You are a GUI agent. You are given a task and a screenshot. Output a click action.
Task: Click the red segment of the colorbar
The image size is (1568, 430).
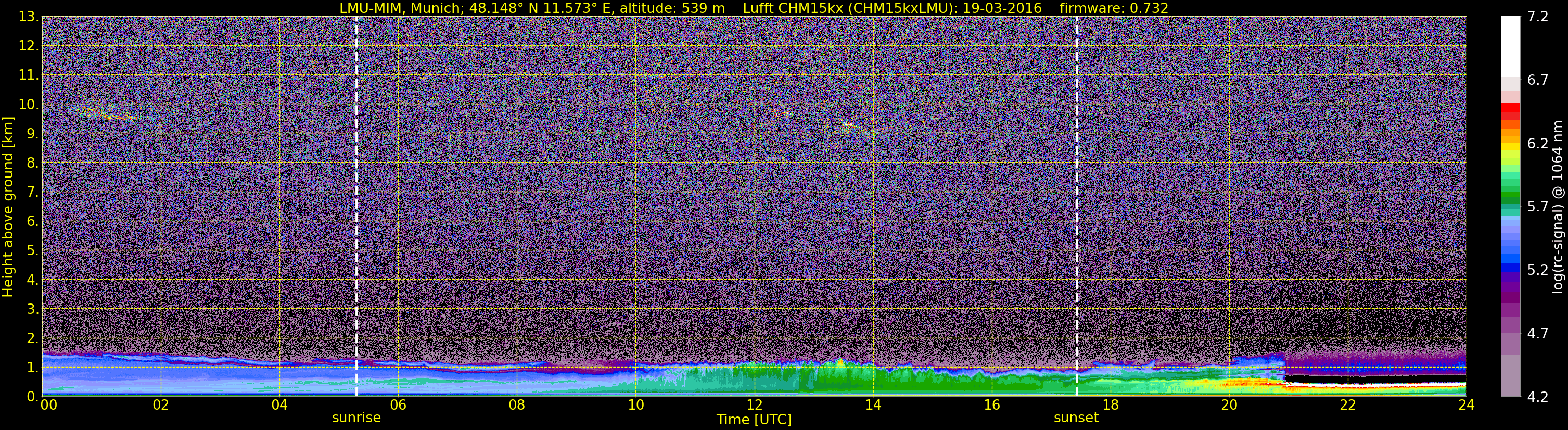[x=1510, y=108]
